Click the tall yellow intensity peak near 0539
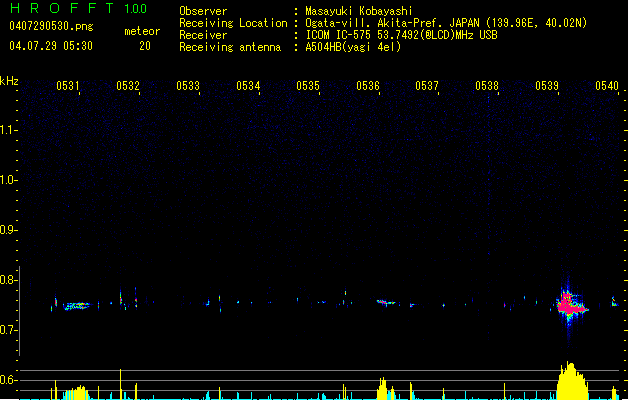 point(572,381)
